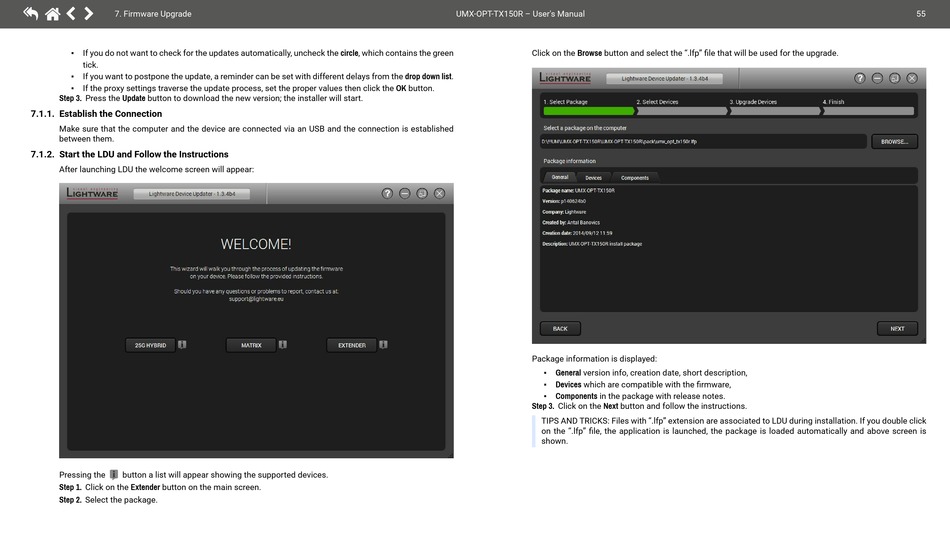The height and width of the screenshot is (533, 950).
Task: Click 'Company: Lightware' line
Action: coord(563,211)
